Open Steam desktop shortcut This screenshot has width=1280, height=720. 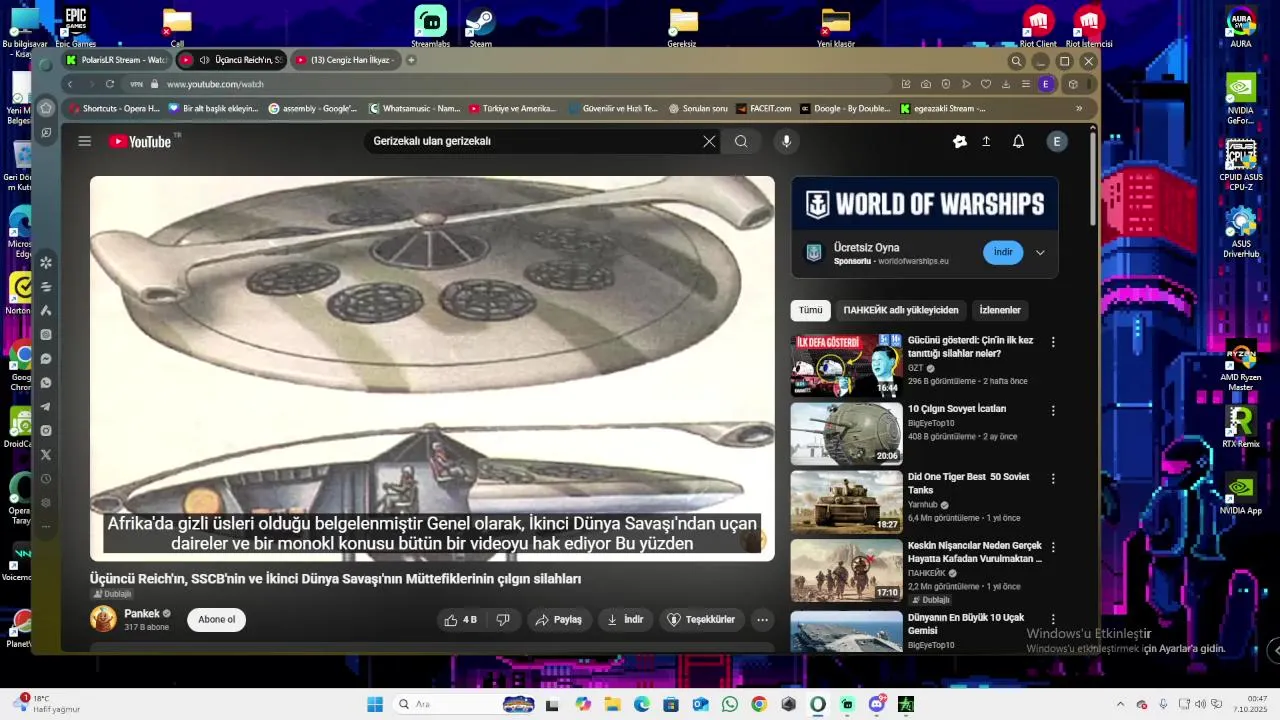point(481,26)
